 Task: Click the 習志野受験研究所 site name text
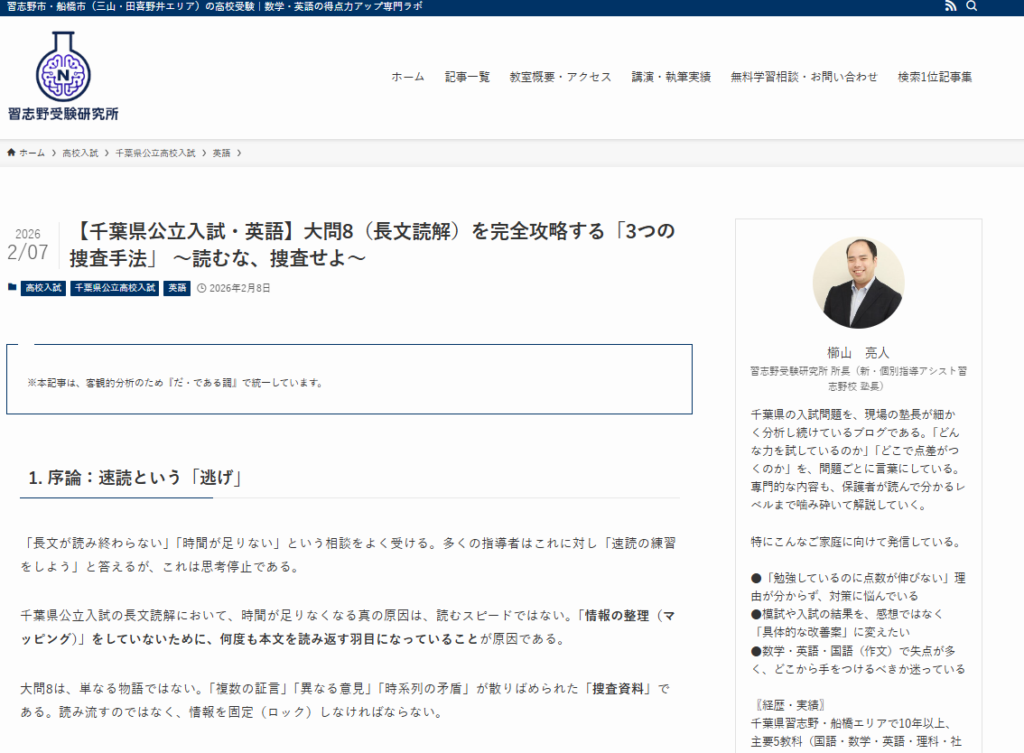[x=63, y=114]
